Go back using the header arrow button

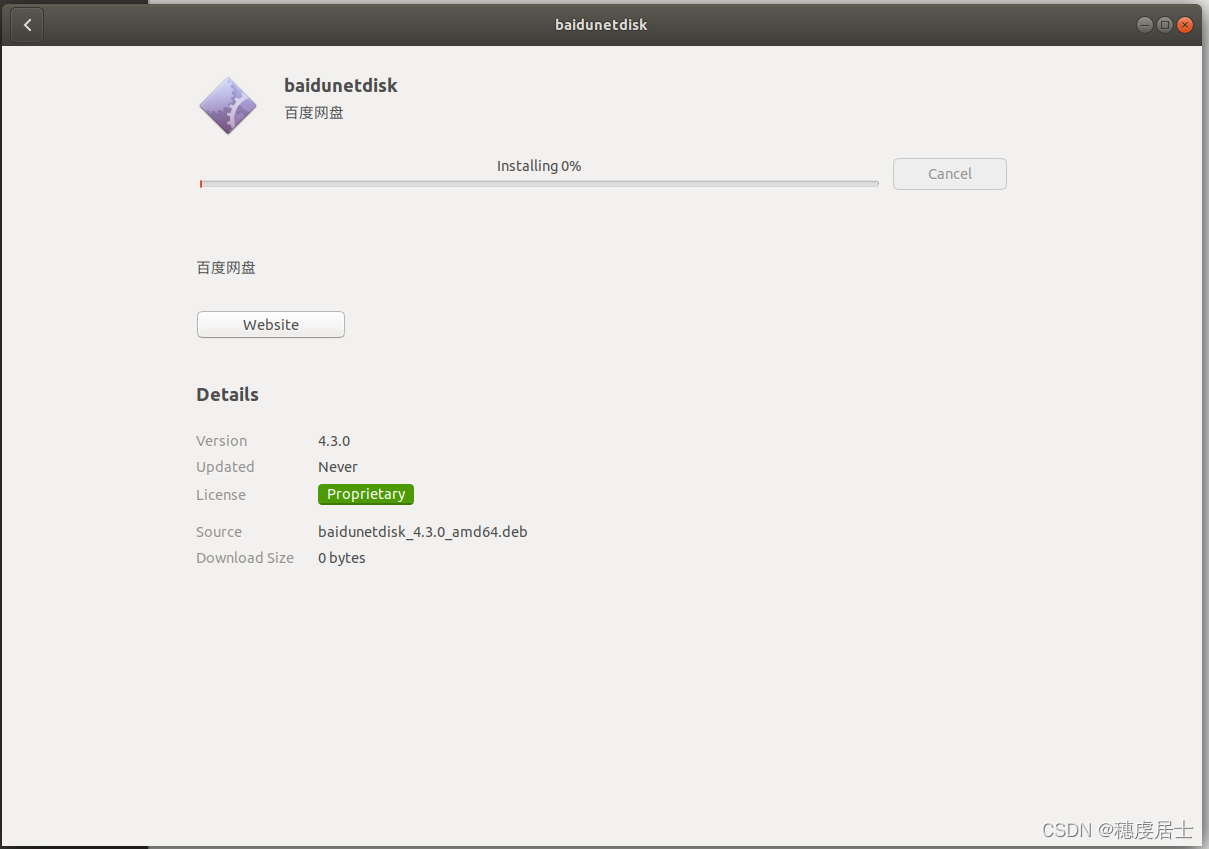[27, 25]
